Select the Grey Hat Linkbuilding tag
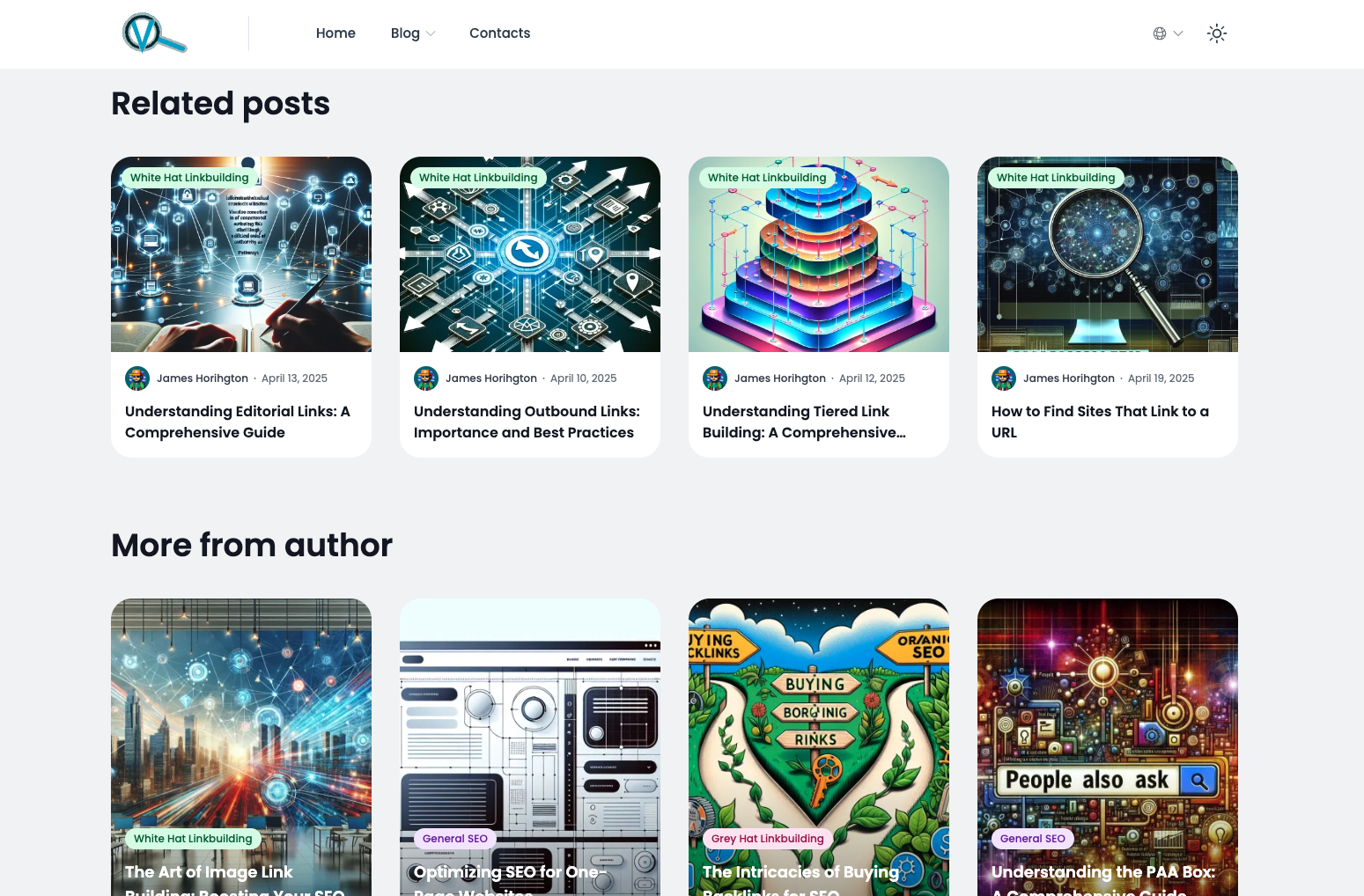The height and width of the screenshot is (896, 1364). (x=768, y=839)
